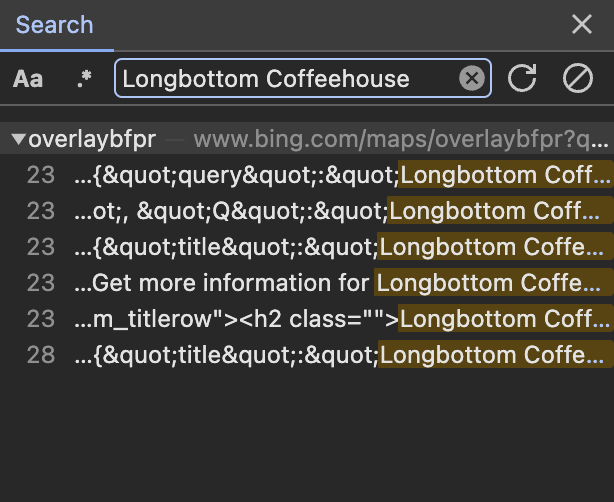The width and height of the screenshot is (614, 502).
Task: Open result containing &quot;query&quot; match
Action: click(x=307, y=175)
